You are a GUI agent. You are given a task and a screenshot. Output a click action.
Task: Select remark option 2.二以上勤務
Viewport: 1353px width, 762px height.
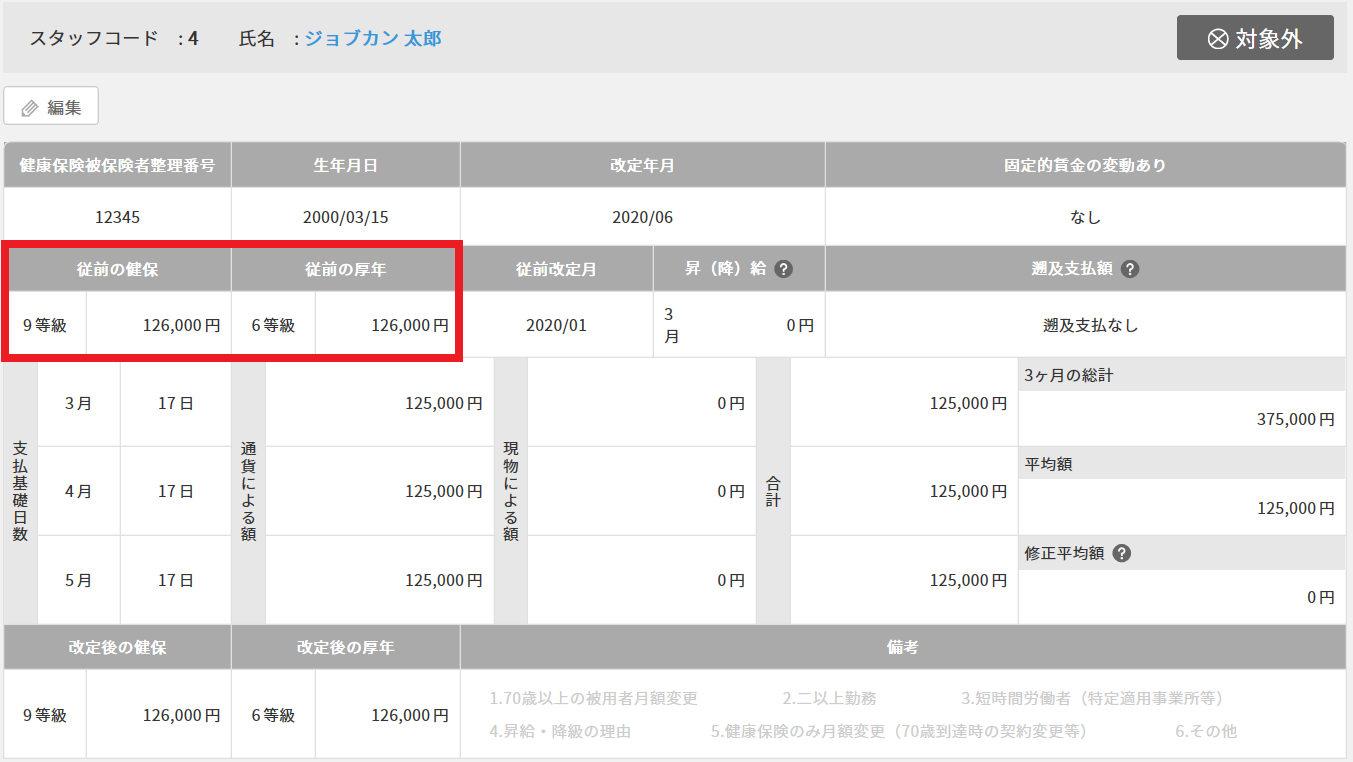point(829,698)
